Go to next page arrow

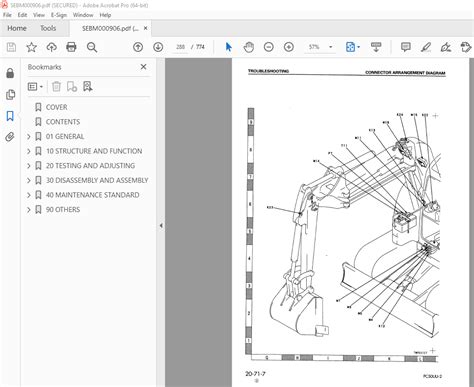158,47
